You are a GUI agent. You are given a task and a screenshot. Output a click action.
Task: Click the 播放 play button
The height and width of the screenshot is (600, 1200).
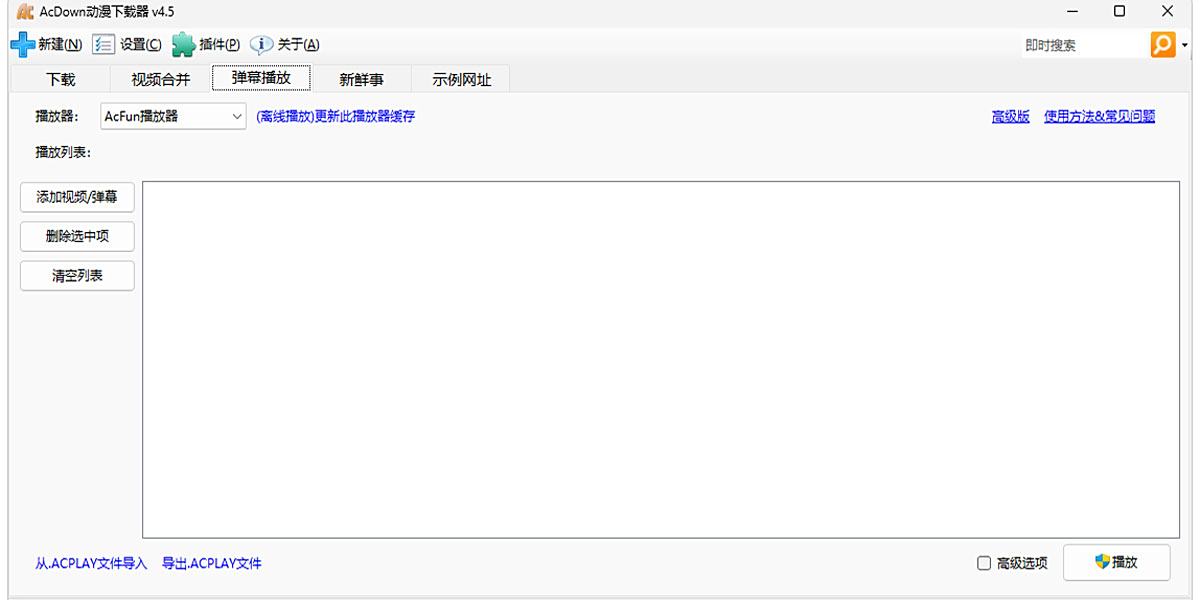[x=1117, y=563]
